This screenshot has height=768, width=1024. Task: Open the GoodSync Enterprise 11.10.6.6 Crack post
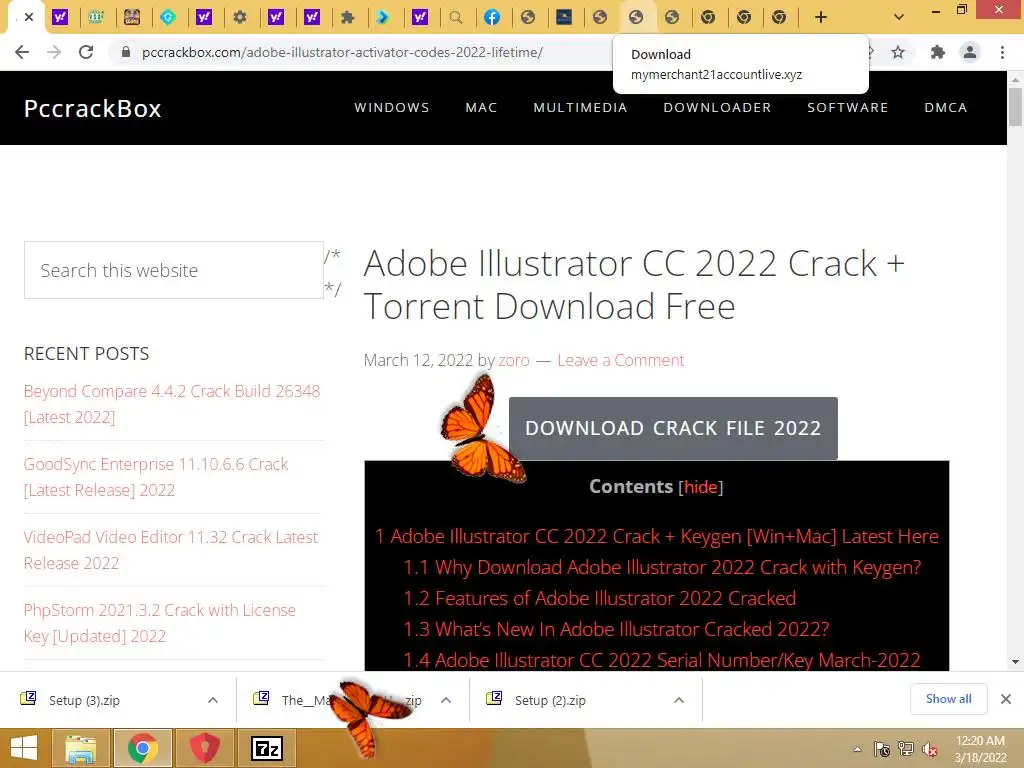point(155,477)
